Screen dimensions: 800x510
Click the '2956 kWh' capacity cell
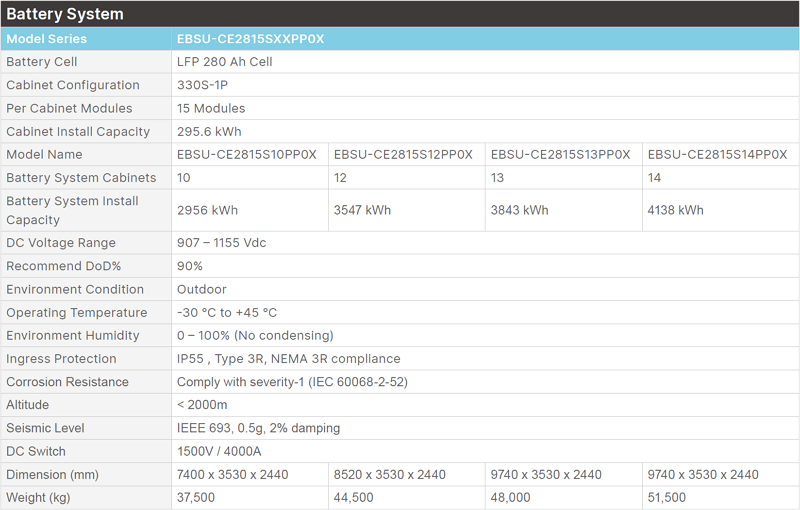pos(250,210)
